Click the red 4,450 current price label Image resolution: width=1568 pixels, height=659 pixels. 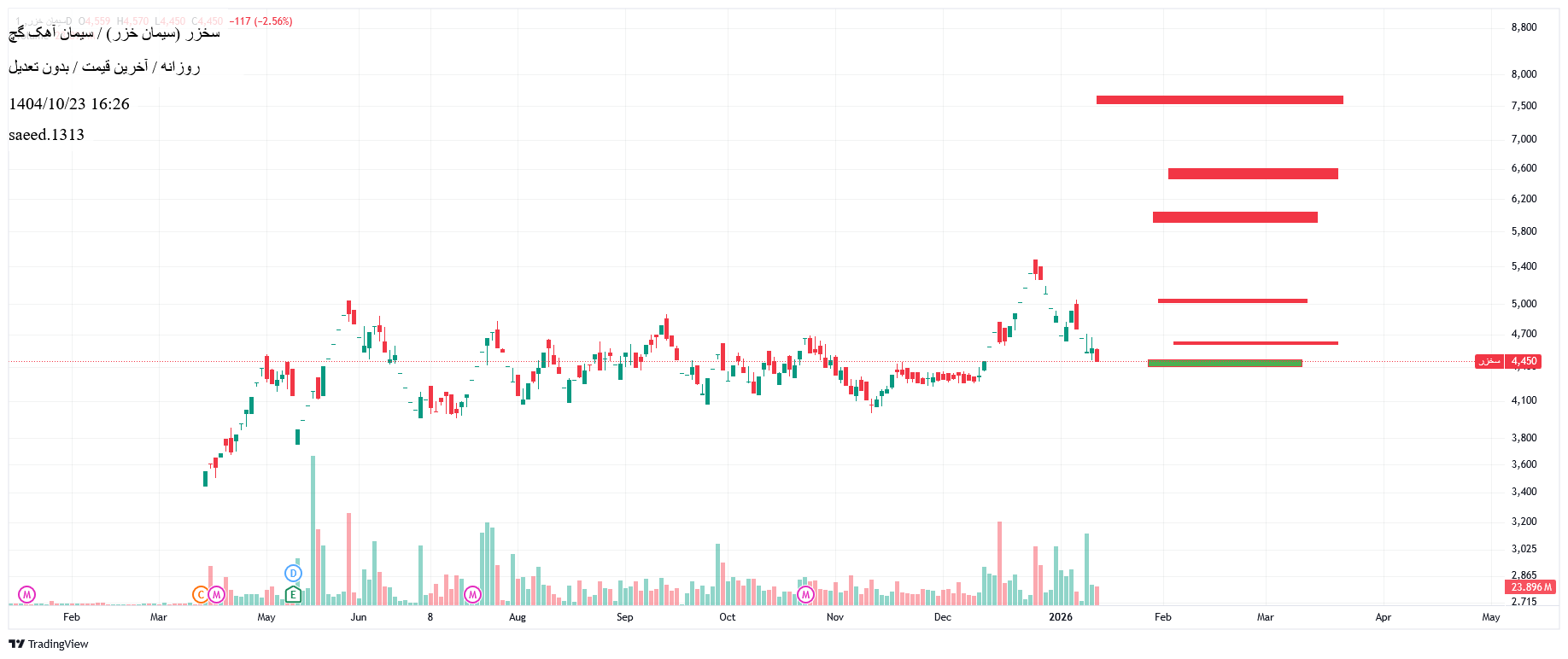[1524, 361]
